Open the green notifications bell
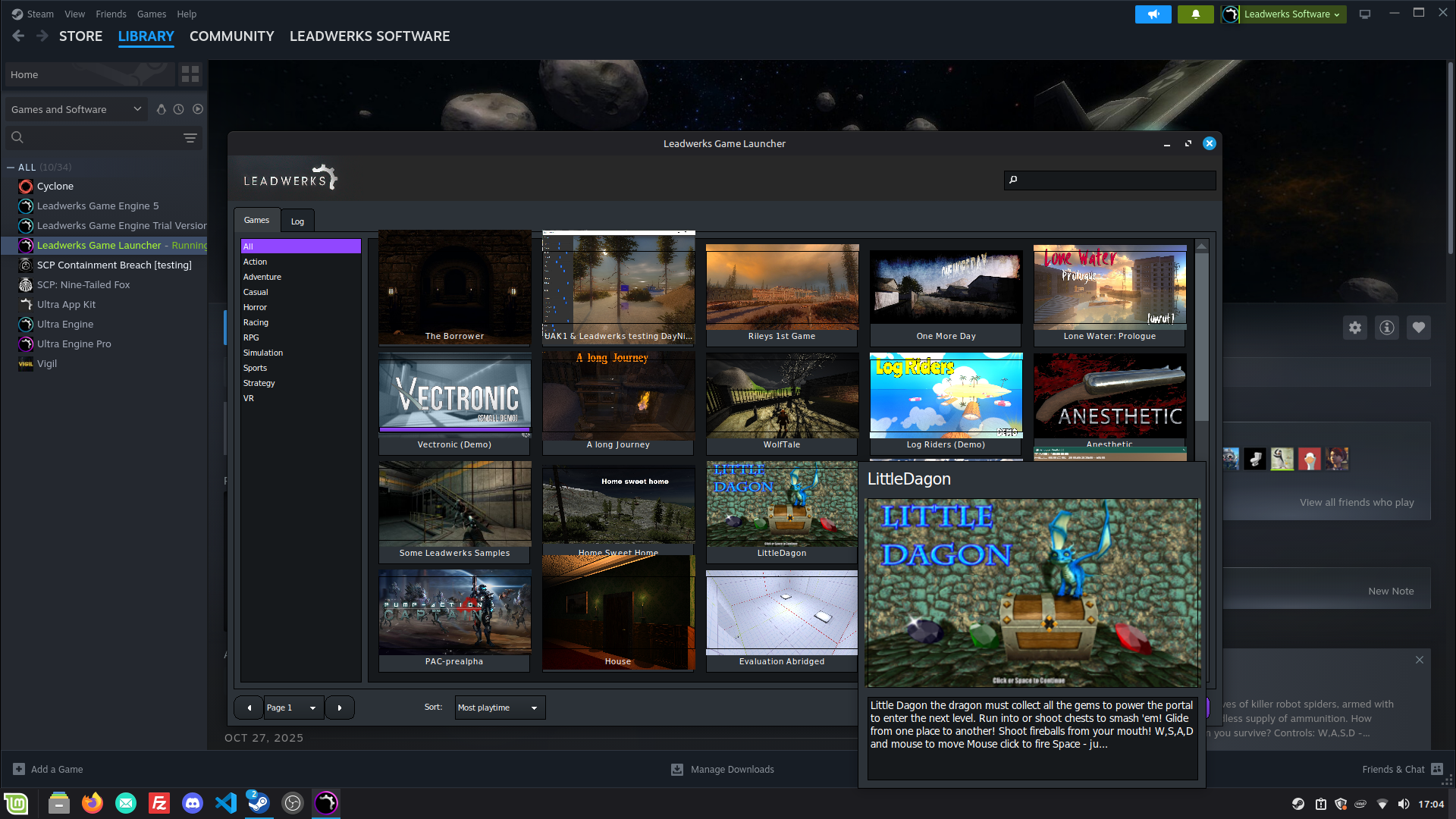This screenshot has height=819, width=1456. pos(1195,14)
